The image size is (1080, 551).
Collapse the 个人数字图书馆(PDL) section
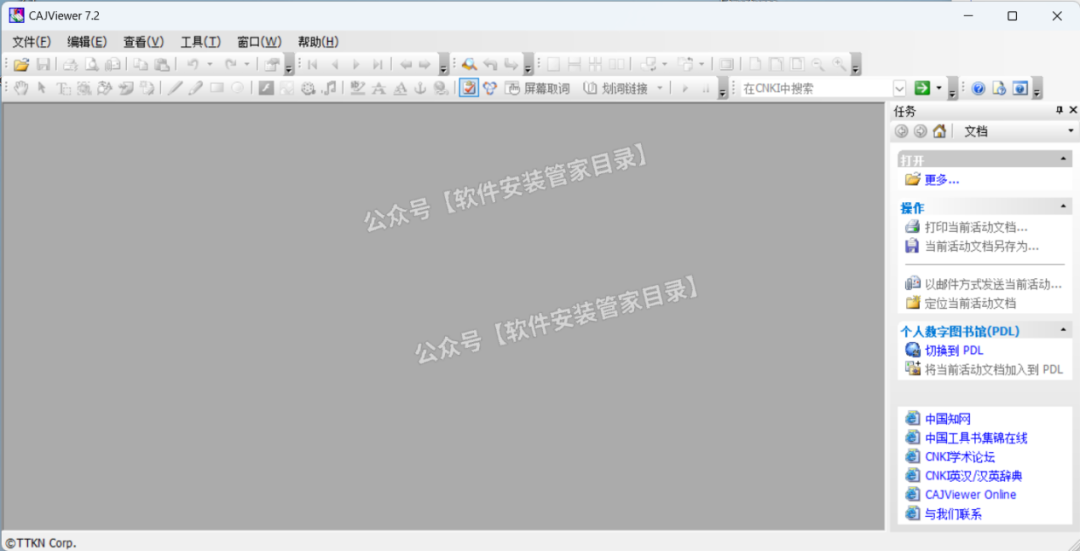[1063, 331]
